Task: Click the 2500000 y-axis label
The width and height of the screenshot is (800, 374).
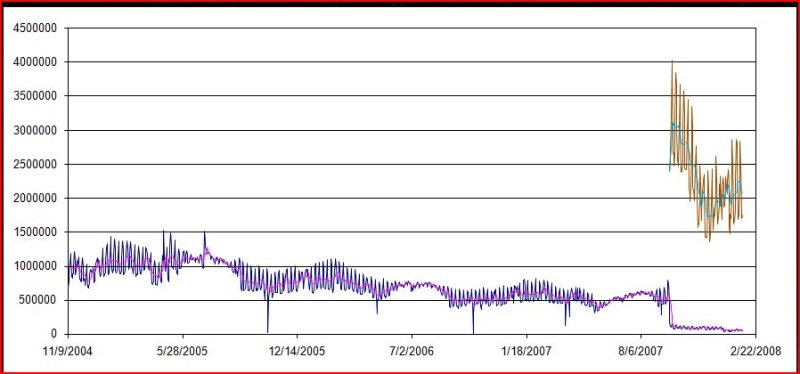Action: click(35, 164)
